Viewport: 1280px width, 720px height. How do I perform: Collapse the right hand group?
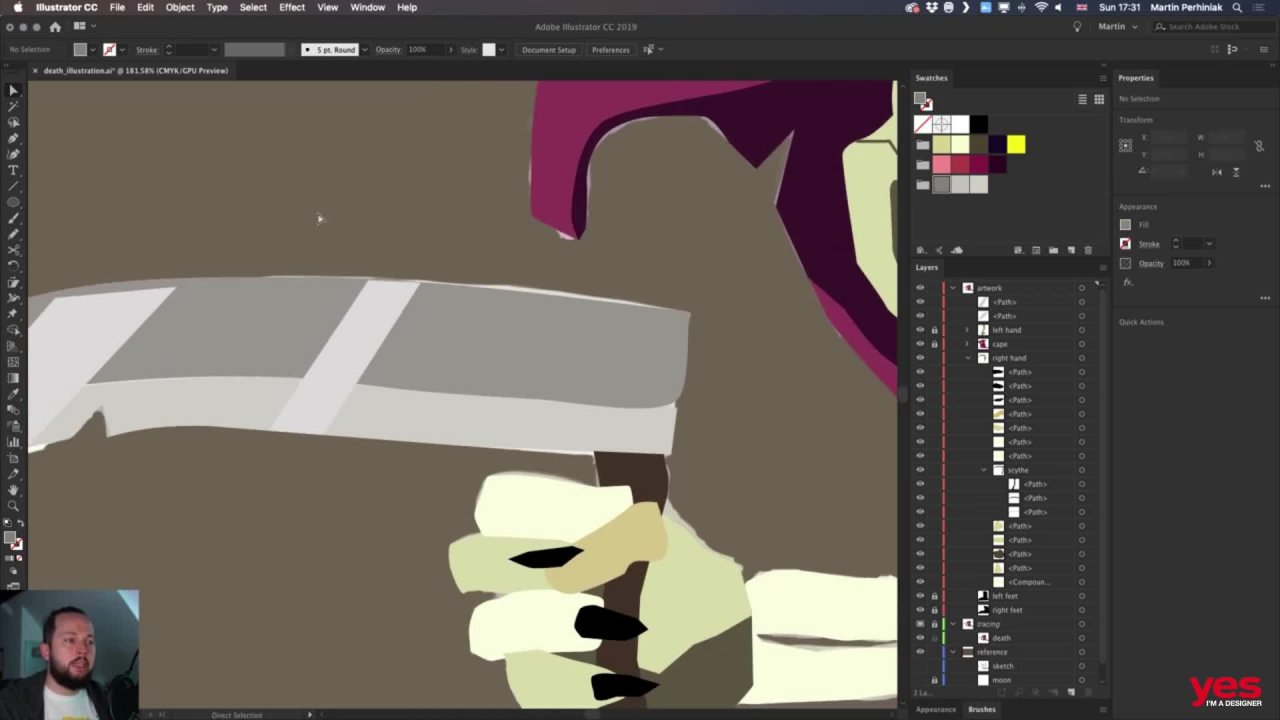(967, 358)
